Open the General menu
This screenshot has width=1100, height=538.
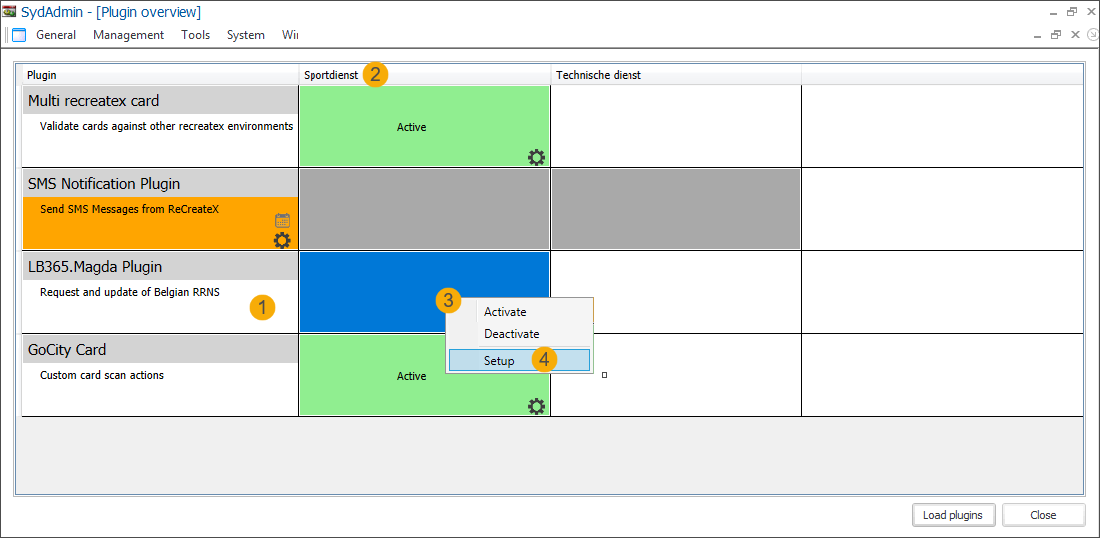point(56,35)
